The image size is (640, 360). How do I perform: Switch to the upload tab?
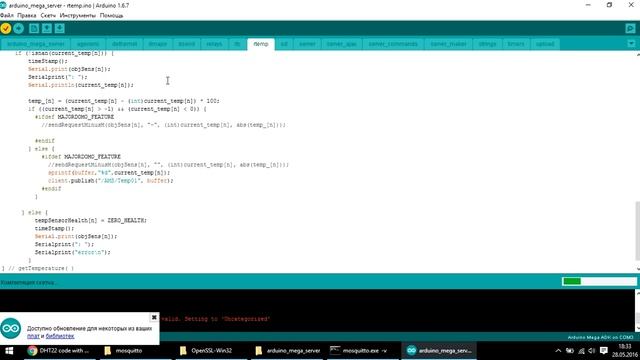pyautogui.click(x=545, y=44)
